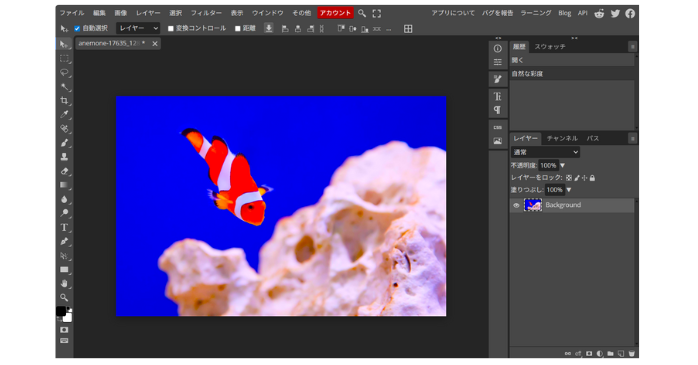
Task: Click the search magnifier in menu bar
Action: [x=362, y=13]
